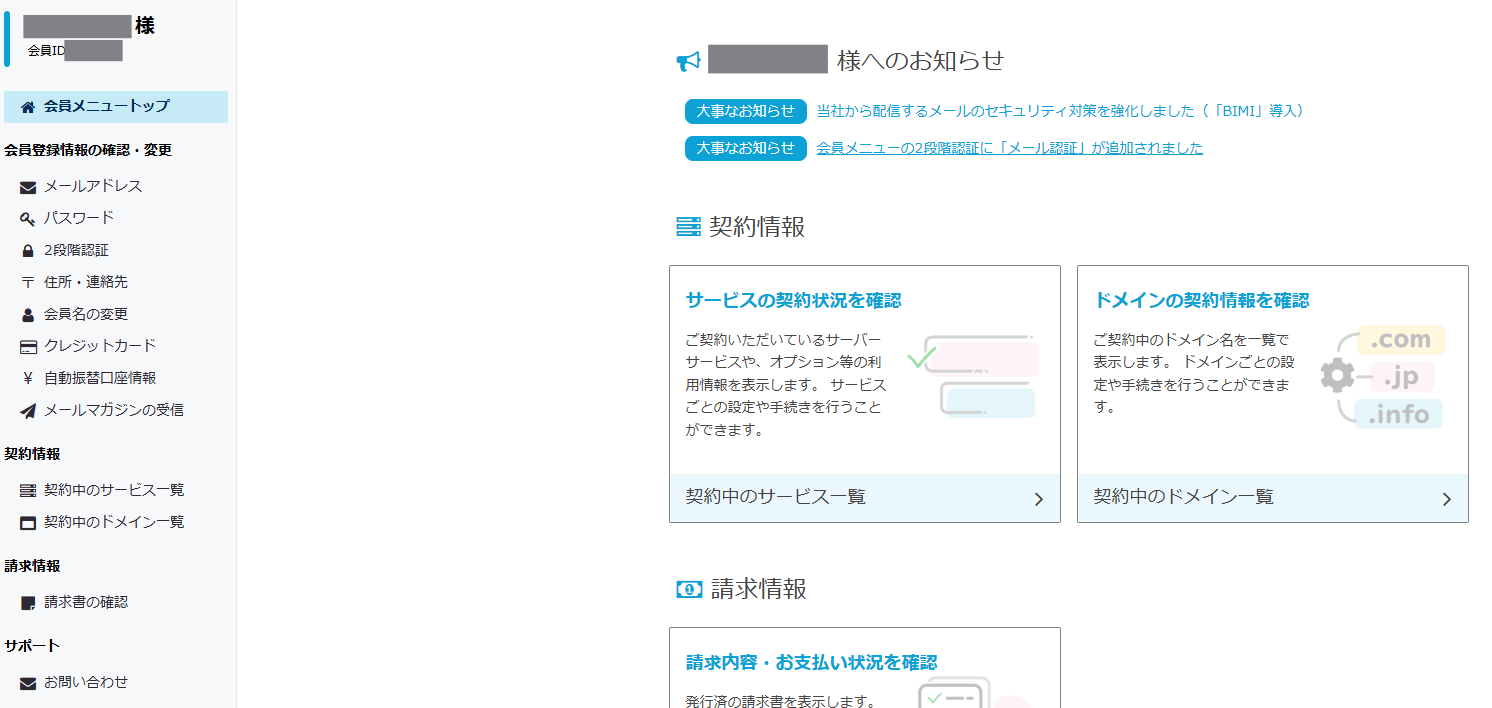The image size is (1492, 708).
Task: Click the person icon next to 会員名の変更
Action: [x=28, y=315]
